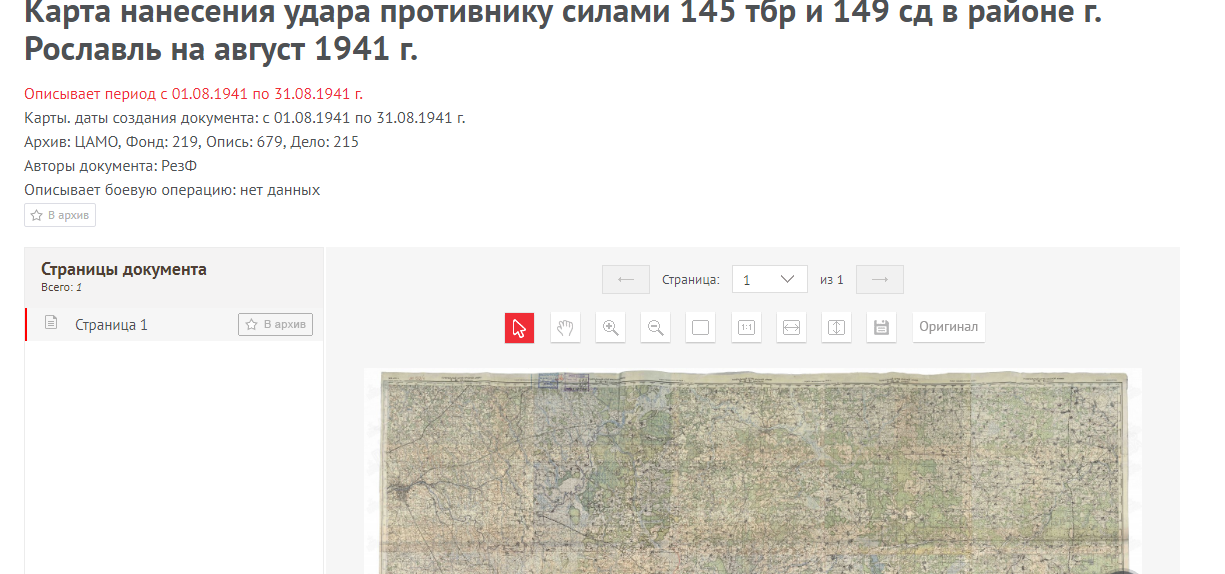Add document to archive under metadata

(60, 215)
